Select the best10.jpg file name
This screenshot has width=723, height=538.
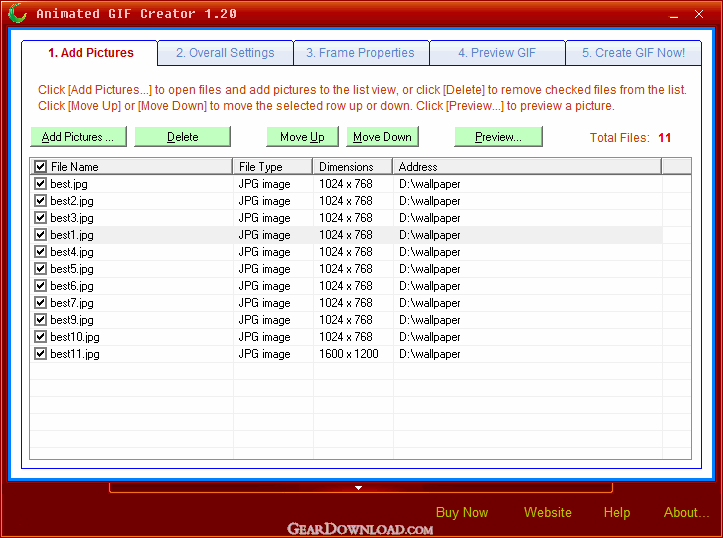75,337
